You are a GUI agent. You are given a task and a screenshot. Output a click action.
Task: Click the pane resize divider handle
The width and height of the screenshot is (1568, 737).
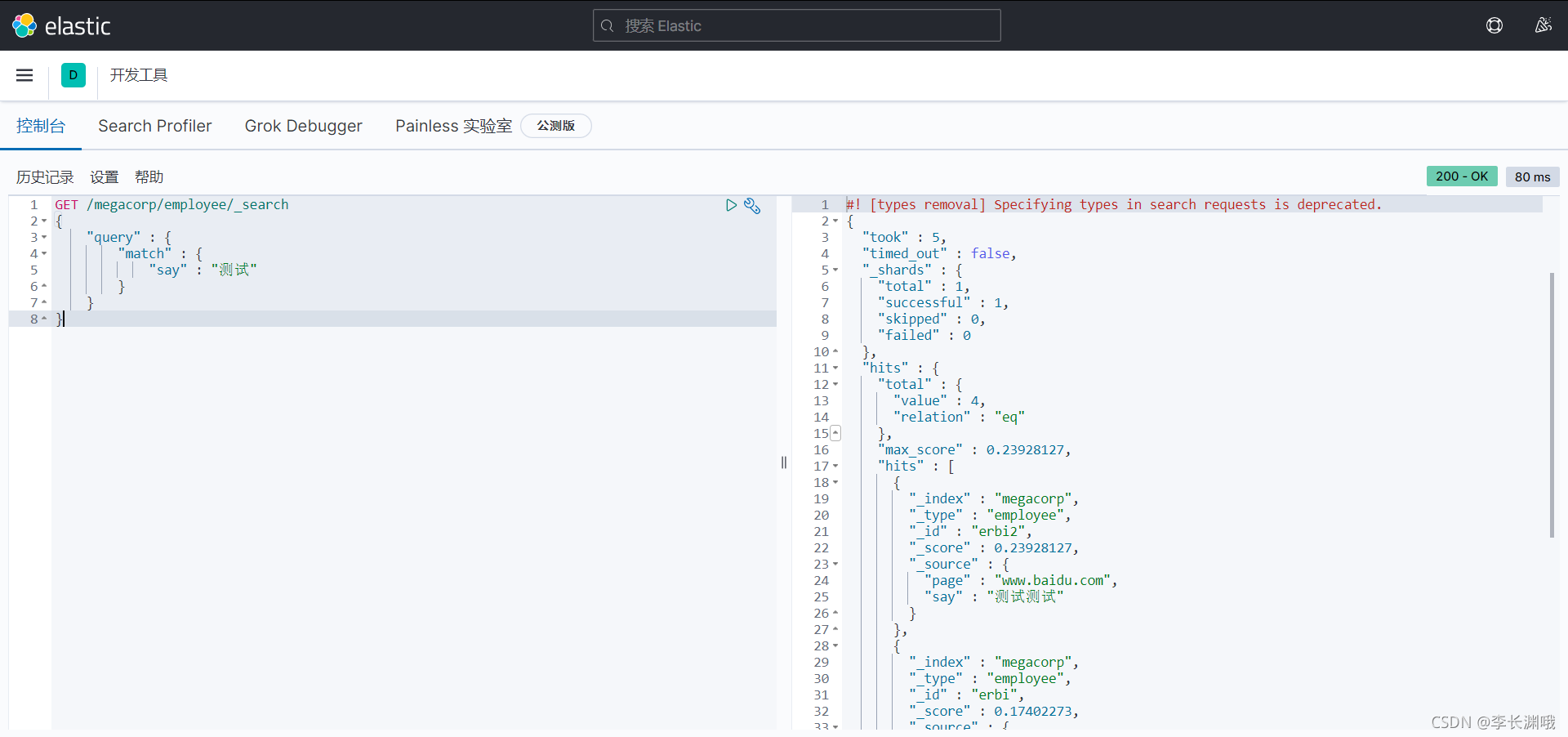pyautogui.click(x=784, y=462)
